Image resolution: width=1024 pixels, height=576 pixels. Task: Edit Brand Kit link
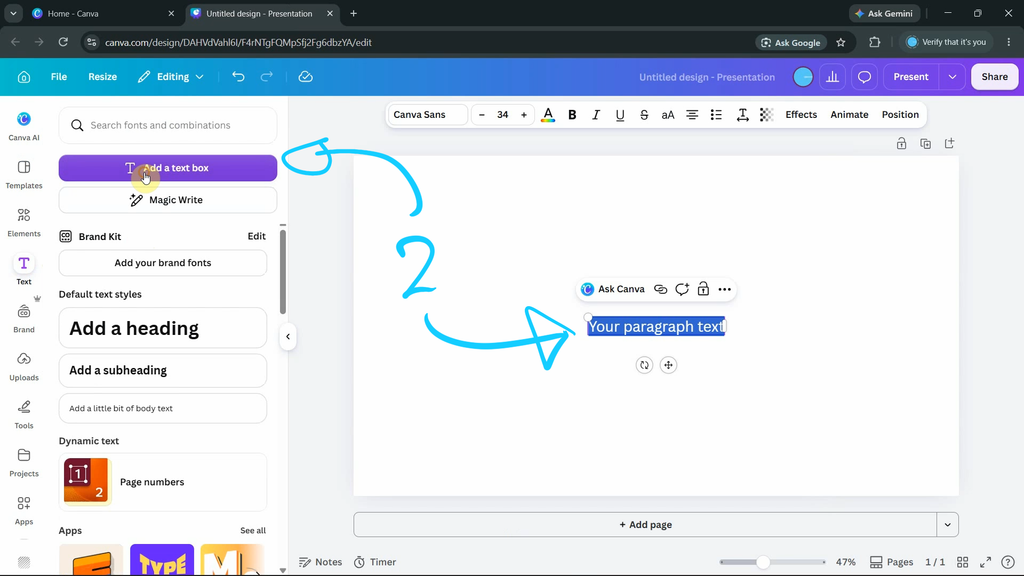(x=257, y=236)
